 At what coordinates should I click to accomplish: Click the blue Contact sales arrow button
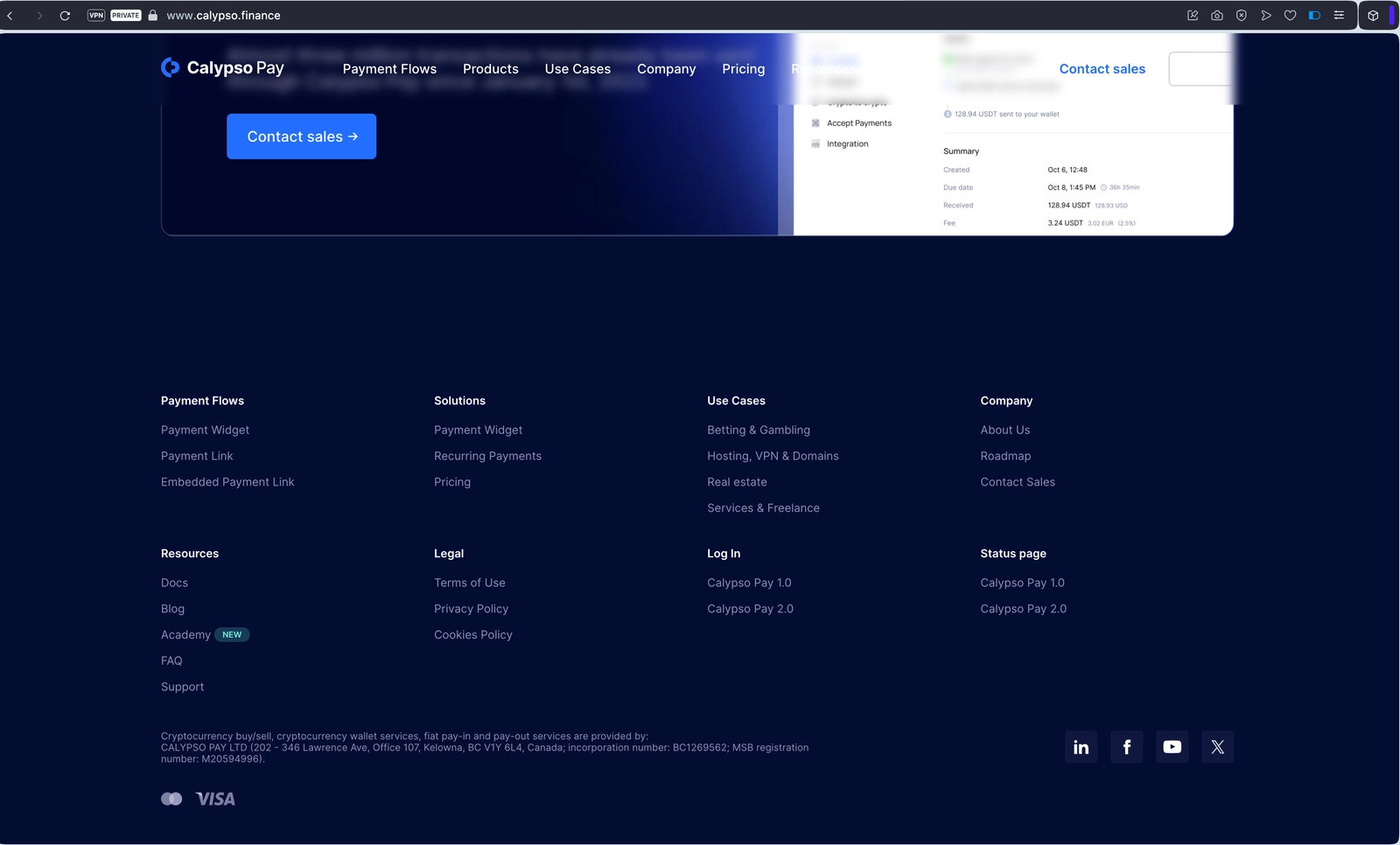[301, 136]
